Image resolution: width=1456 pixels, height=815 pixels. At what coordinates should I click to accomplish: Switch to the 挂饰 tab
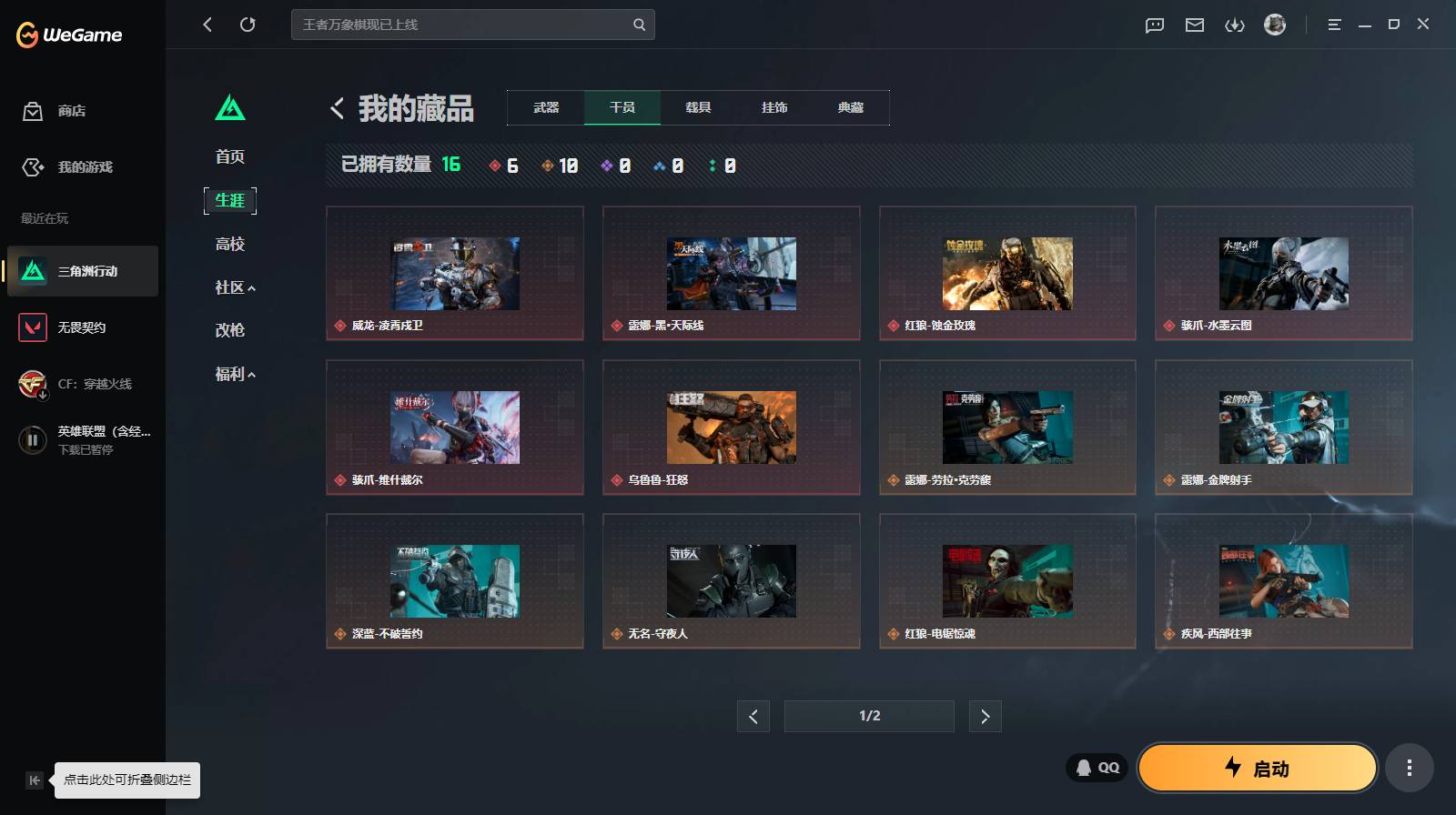click(774, 107)
